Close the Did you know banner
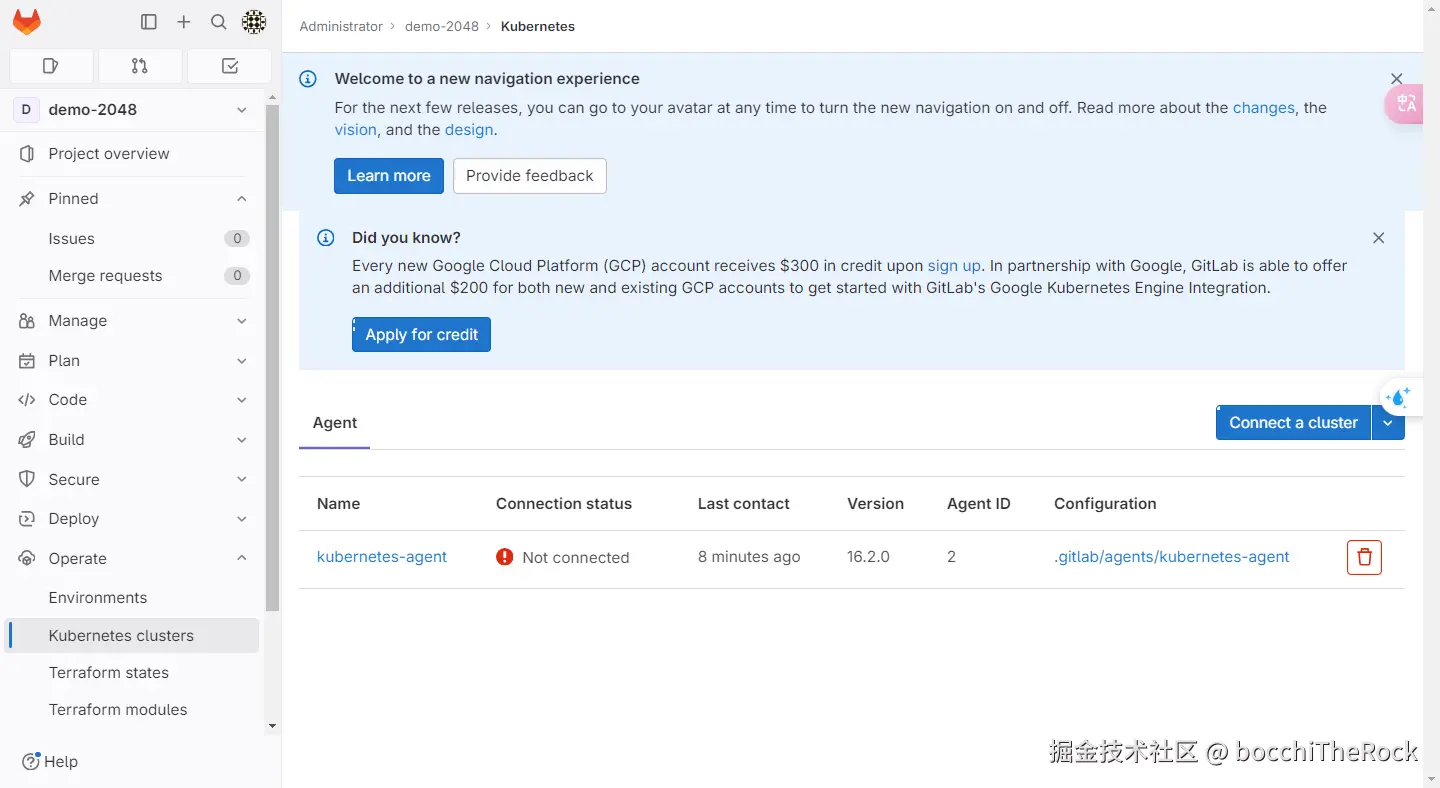The image size is (1440, 788). (1378, 238)
